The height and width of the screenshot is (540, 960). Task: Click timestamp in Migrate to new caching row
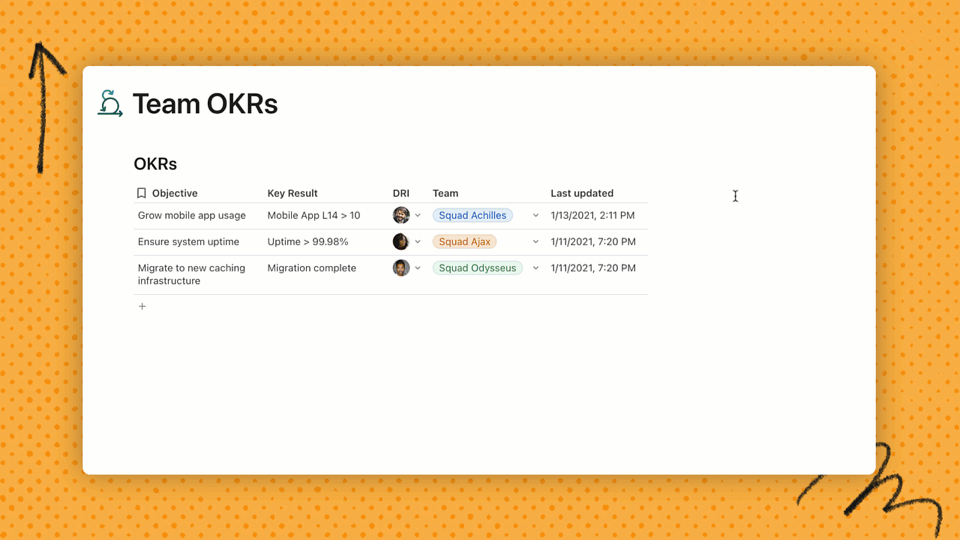pyautogui.click(x=593, y=268)
